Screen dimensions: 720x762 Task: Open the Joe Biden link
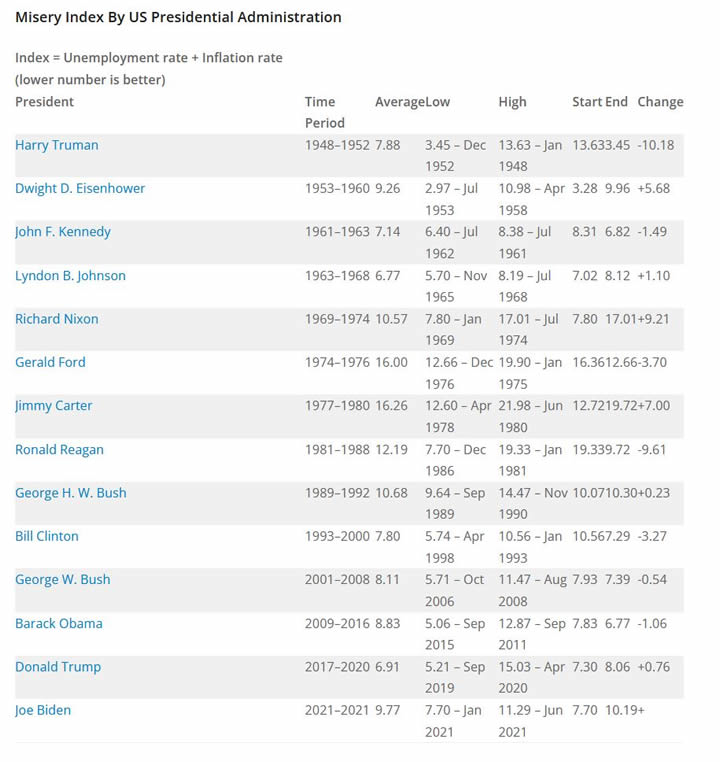click(43, 710)
